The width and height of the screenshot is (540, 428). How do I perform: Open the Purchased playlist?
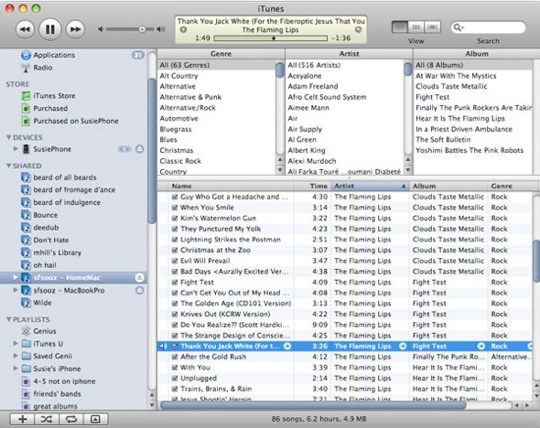(x=50, y=108)
